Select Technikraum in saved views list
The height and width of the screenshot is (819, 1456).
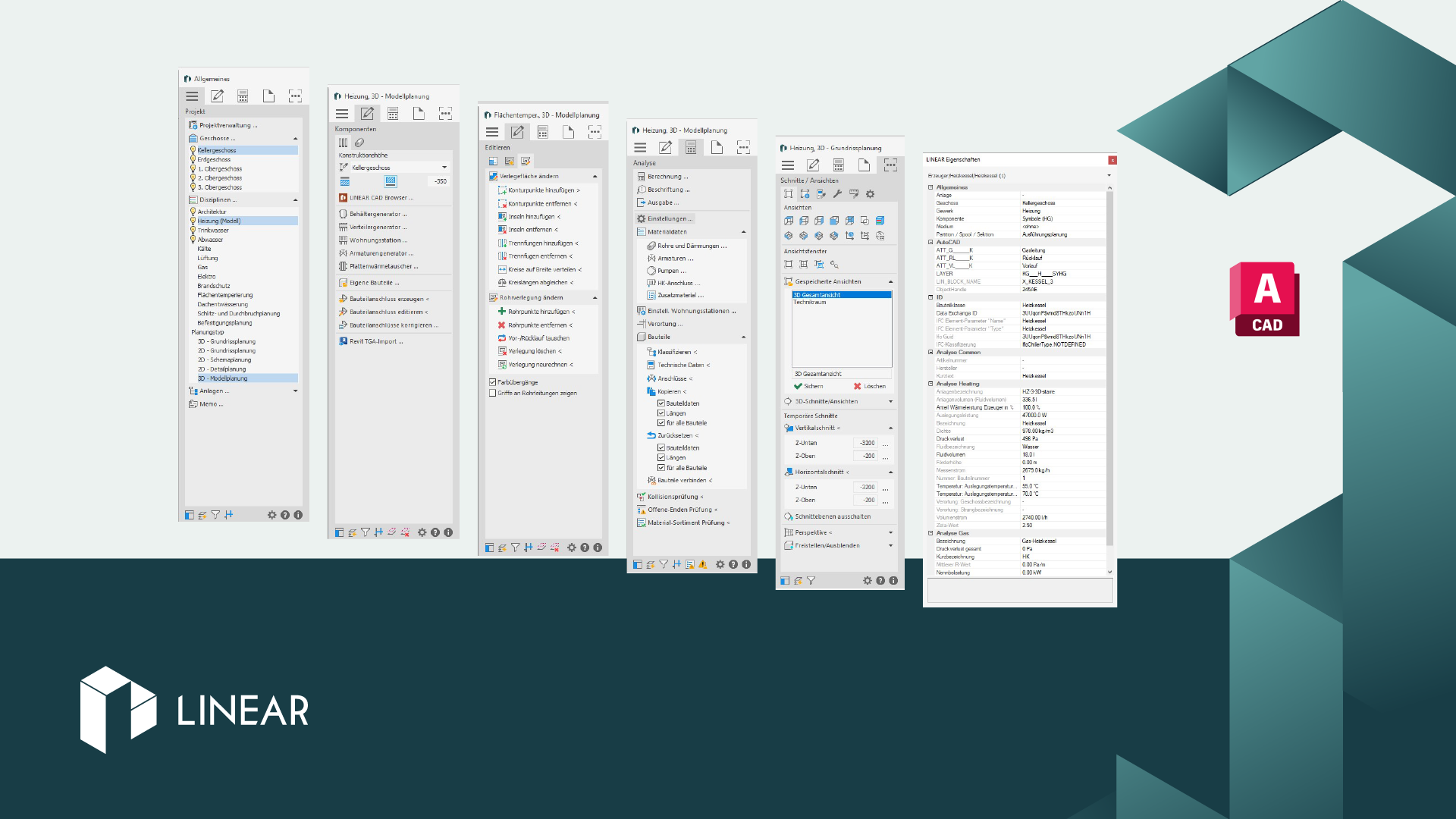pyautogui.click(x=810, y=302)
